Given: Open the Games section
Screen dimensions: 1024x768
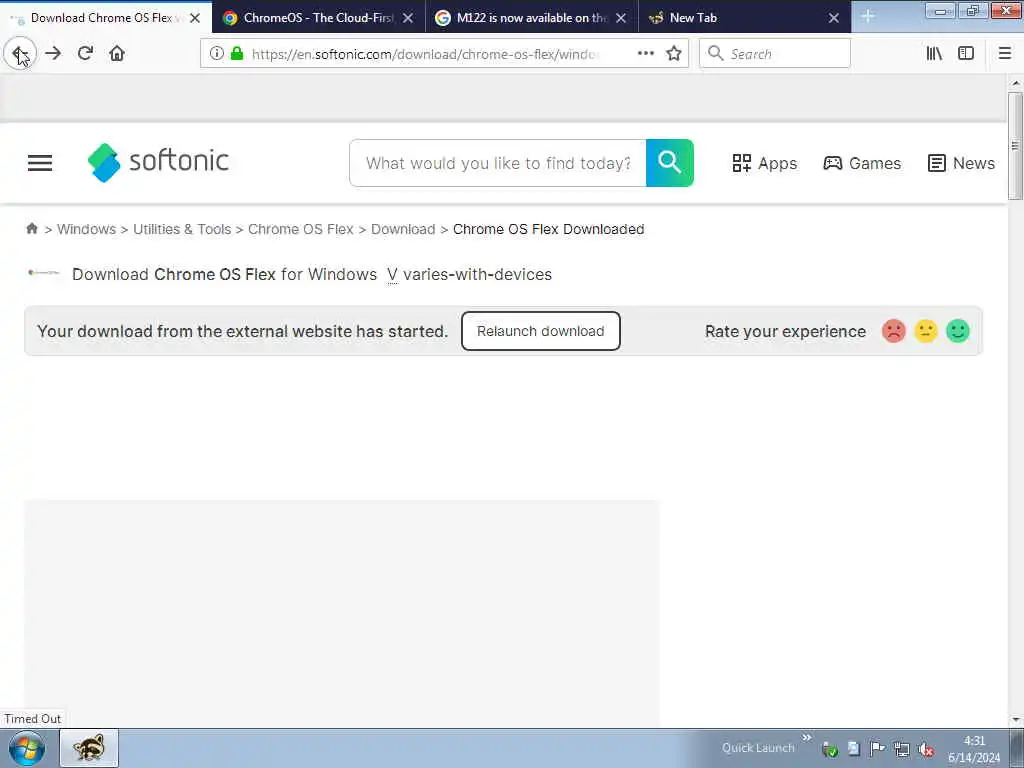Looking at the screenshot, I should 862,163.
